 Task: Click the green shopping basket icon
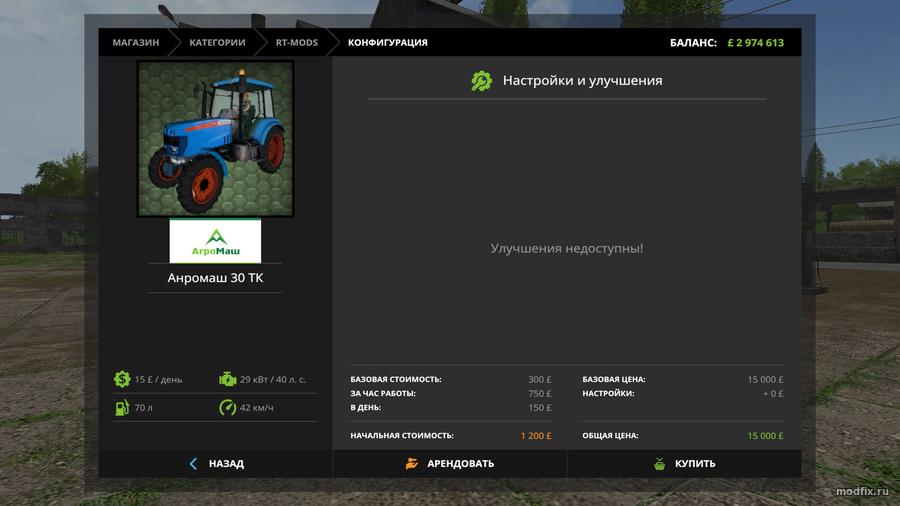(x=659, y=464)
